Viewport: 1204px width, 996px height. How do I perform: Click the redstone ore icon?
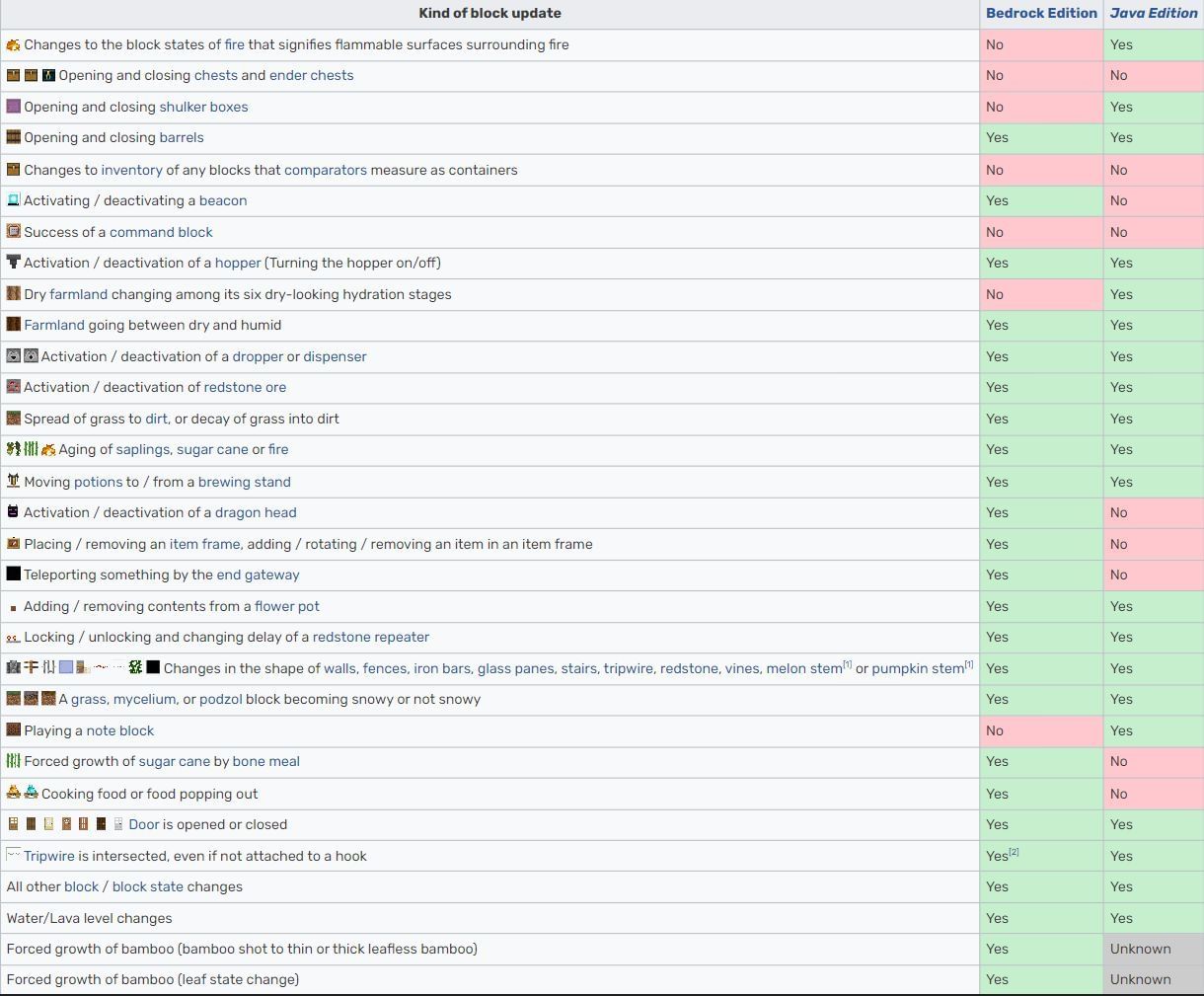coord(14,387)
